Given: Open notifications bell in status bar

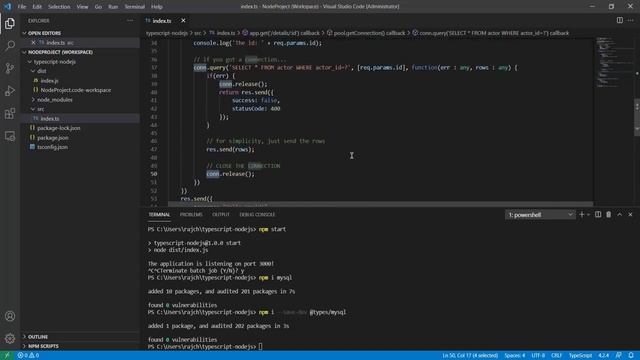Looking at the screenshot, I should click(x=631, y=356).
